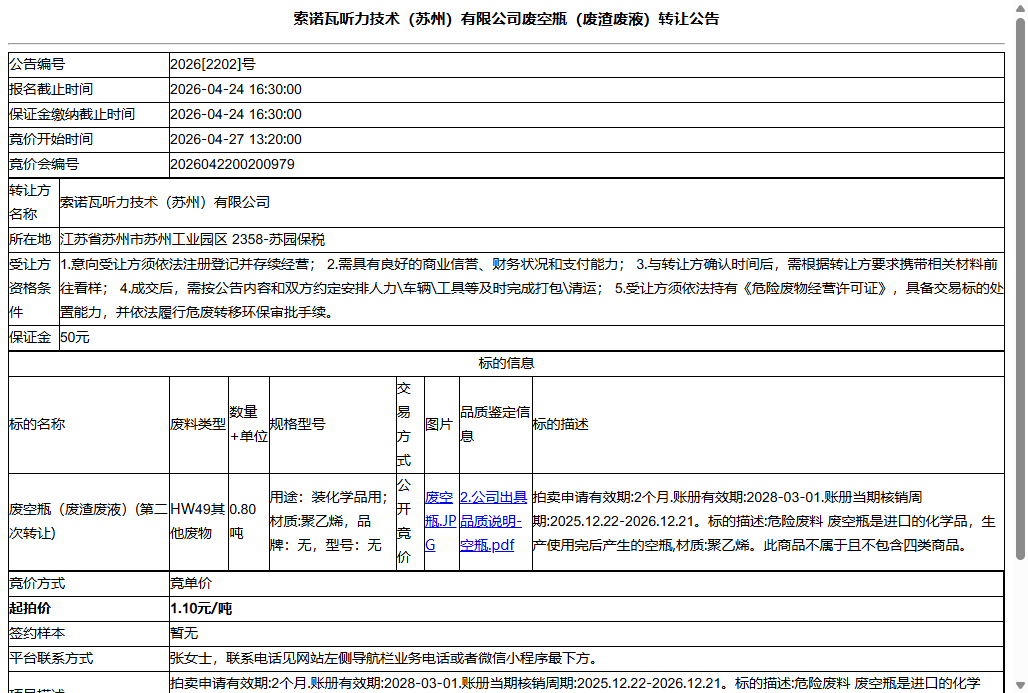This screenshot has height=693, width=1028.
Task: Open the 废空瓶.JPG image link
Action: [x=440, y=521]
